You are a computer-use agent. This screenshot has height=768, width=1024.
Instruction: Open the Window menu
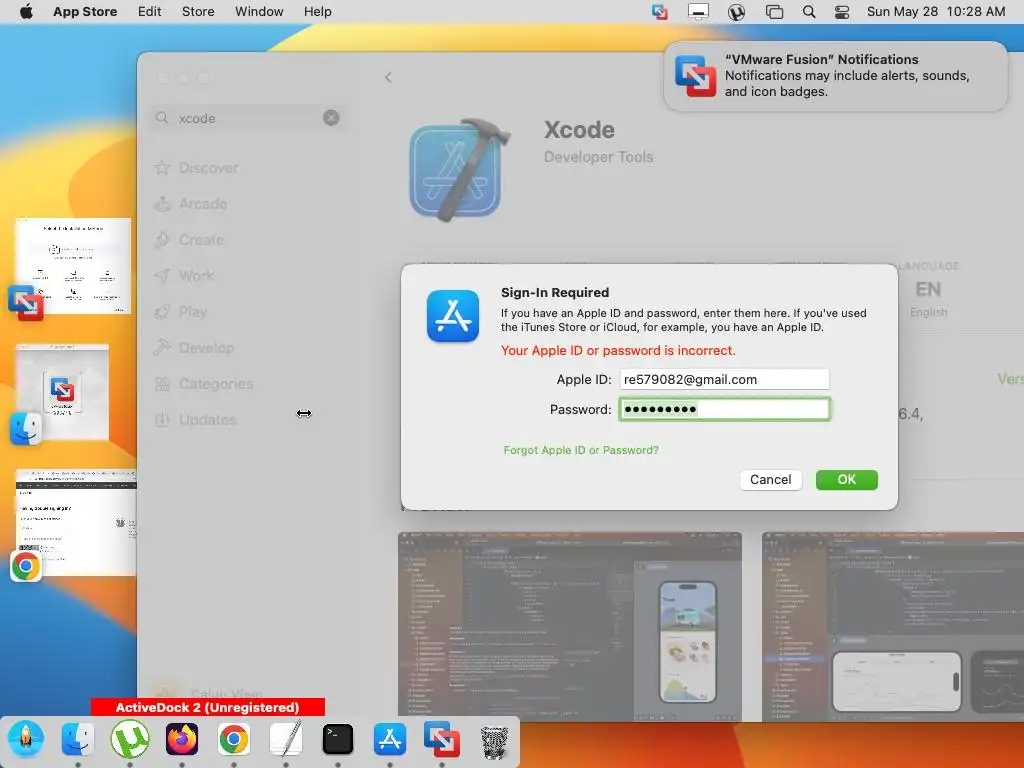pos(259,12)
